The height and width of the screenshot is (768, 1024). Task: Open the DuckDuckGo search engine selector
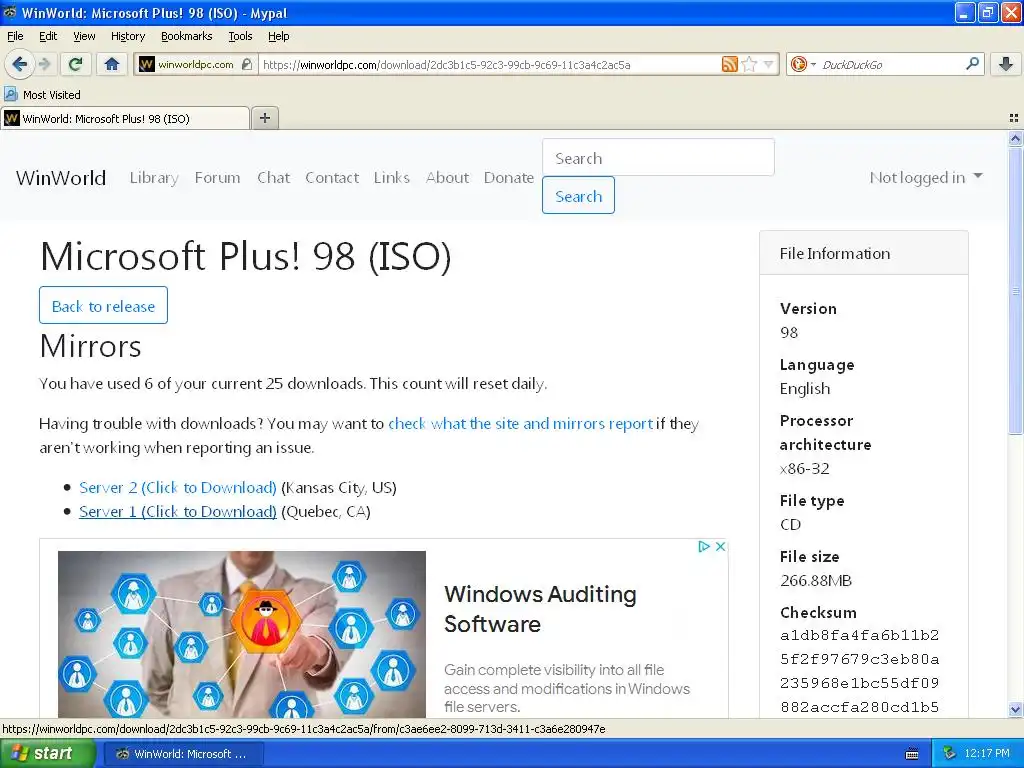click(x=803, y=64)
